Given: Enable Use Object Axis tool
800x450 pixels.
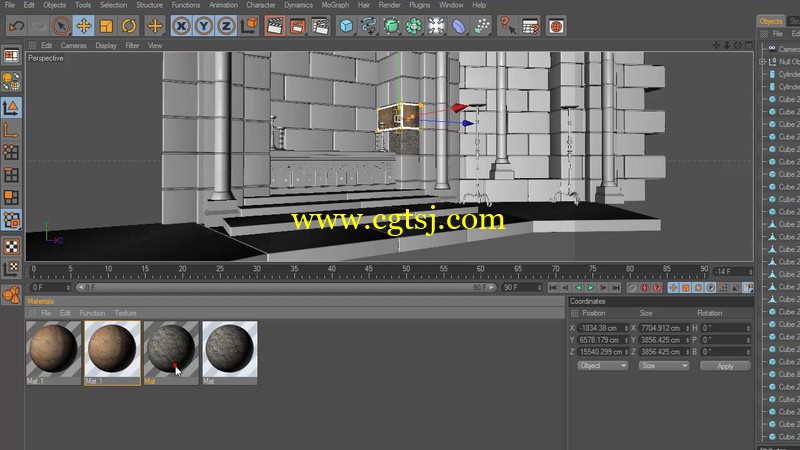Looking at the screenshot, I should [11, 131].
